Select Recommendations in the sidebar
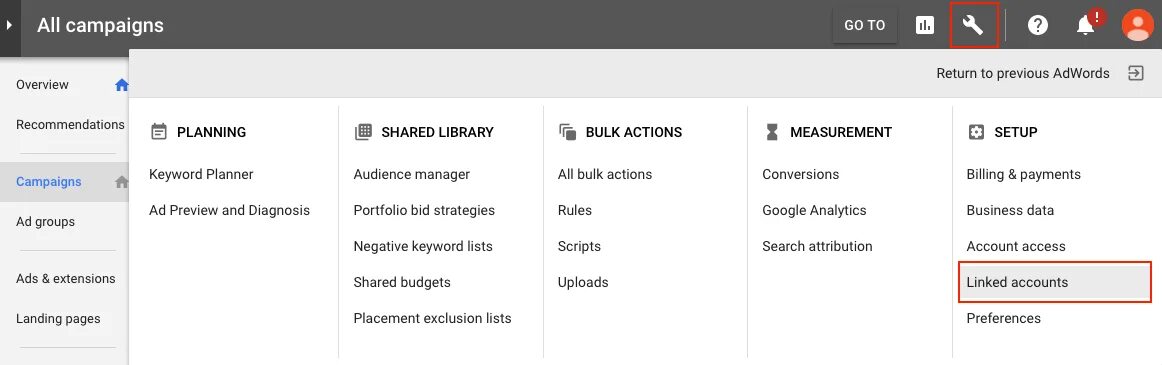 [70, 124]
